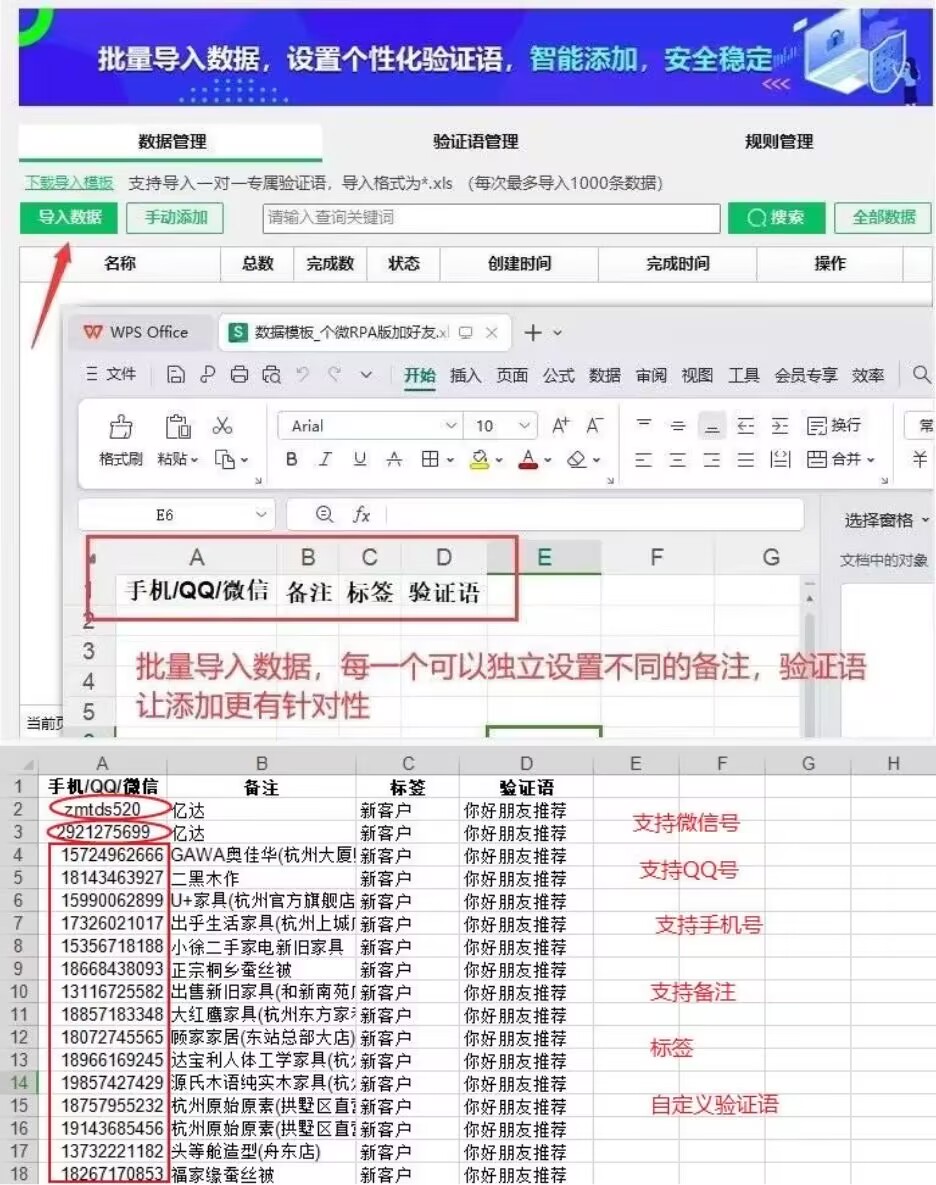Screen dimensions: 936x1185
Task: Click the Print icon in quick toolbar
Action: (240, 375)
